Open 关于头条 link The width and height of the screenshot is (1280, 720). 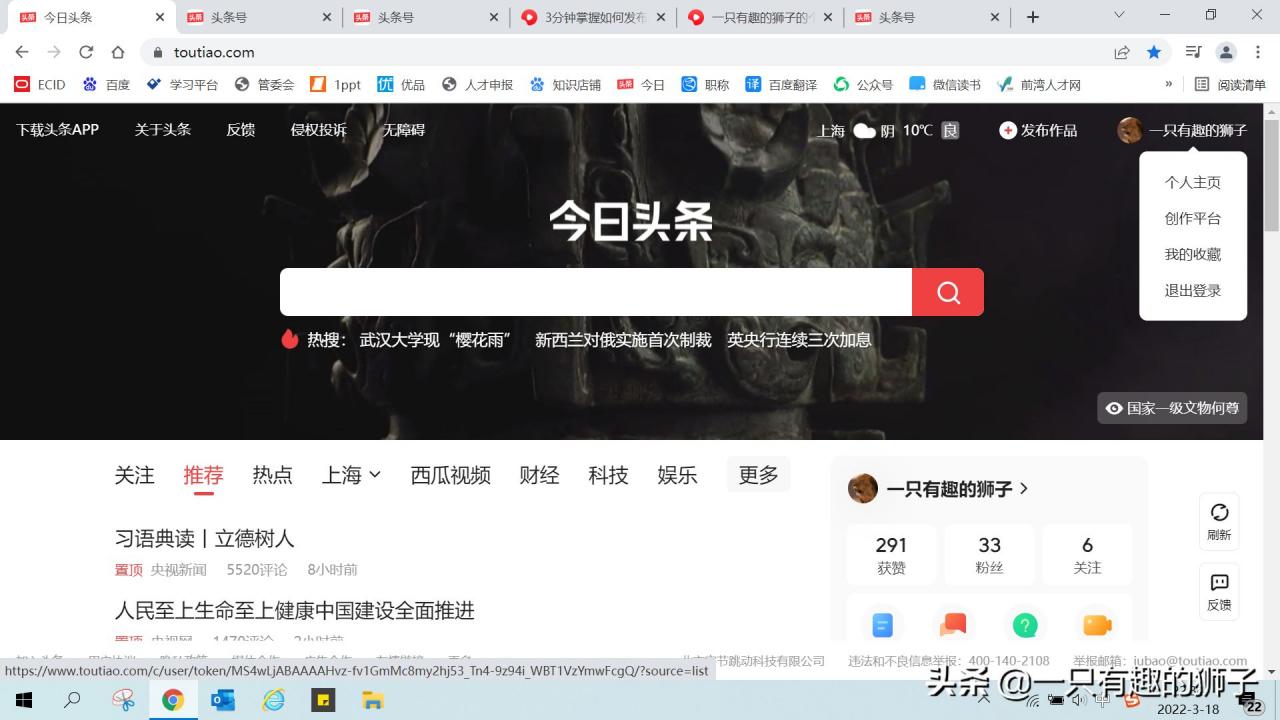[x=163, y=130]
